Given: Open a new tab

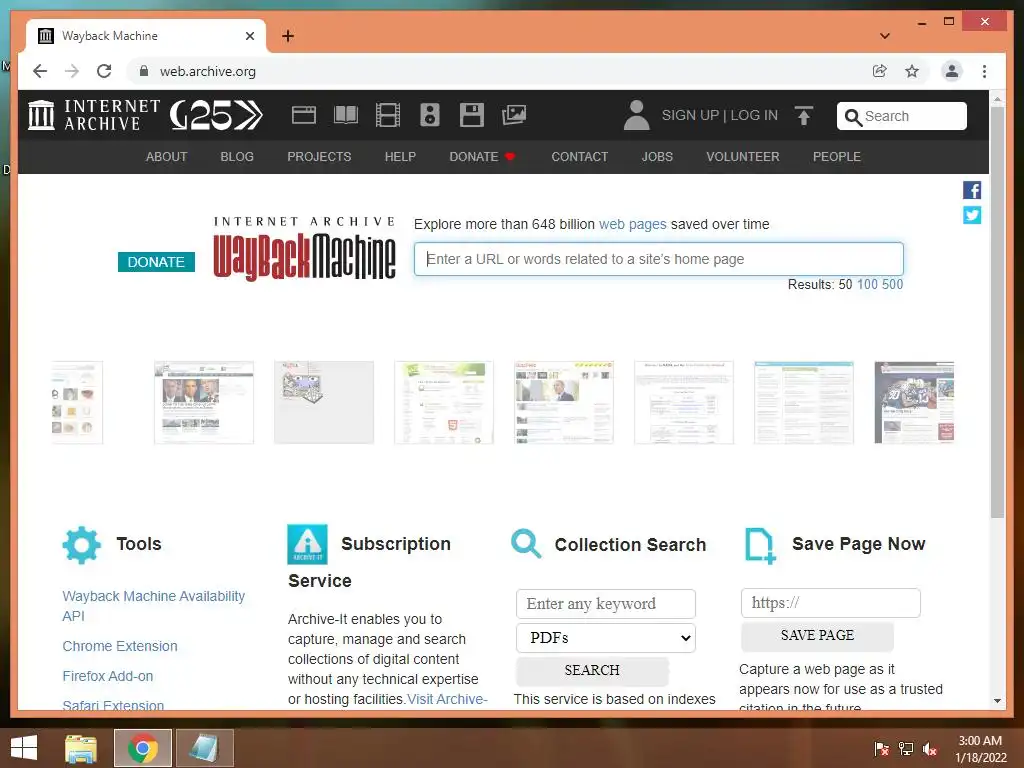Looking at the screenshot, I should 288,36.
